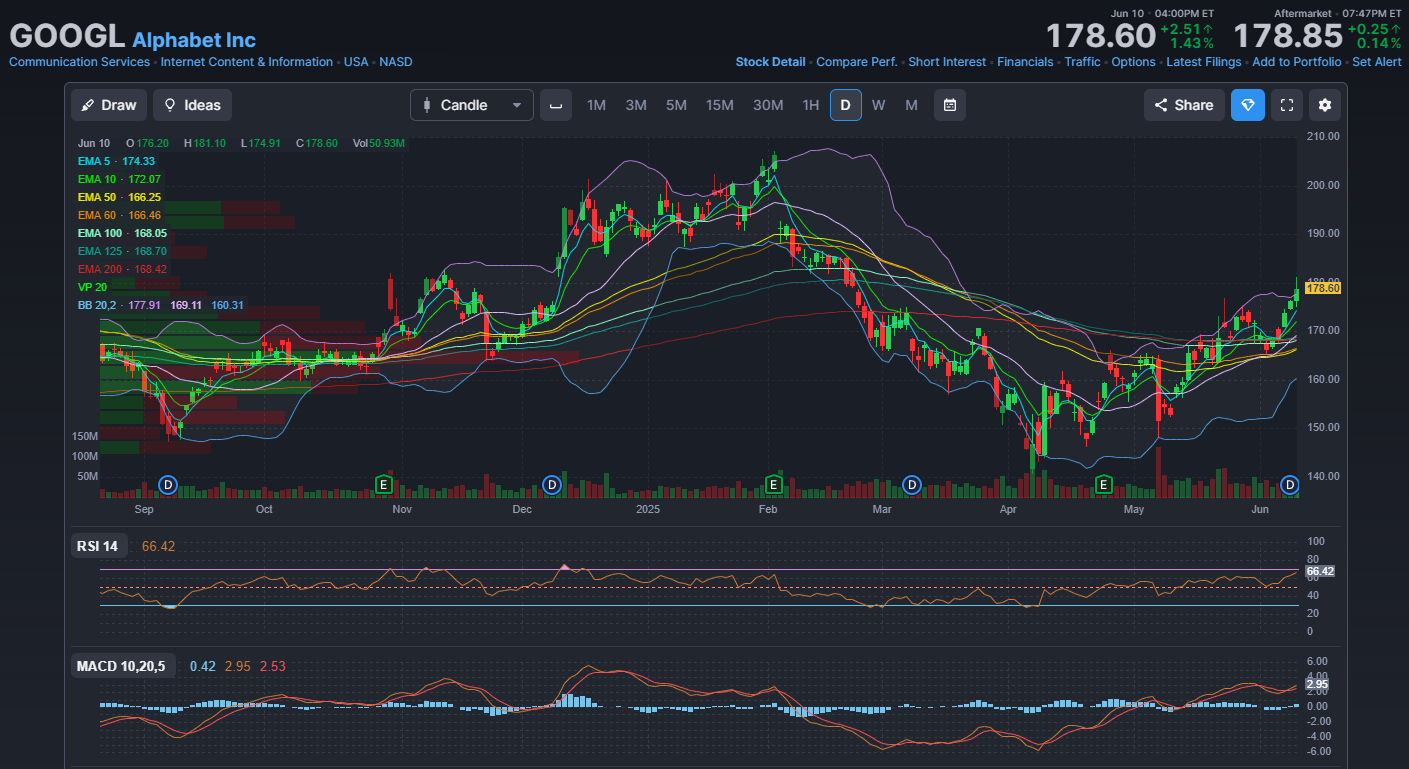Click the dividend D marker near June

point(1290,485)
